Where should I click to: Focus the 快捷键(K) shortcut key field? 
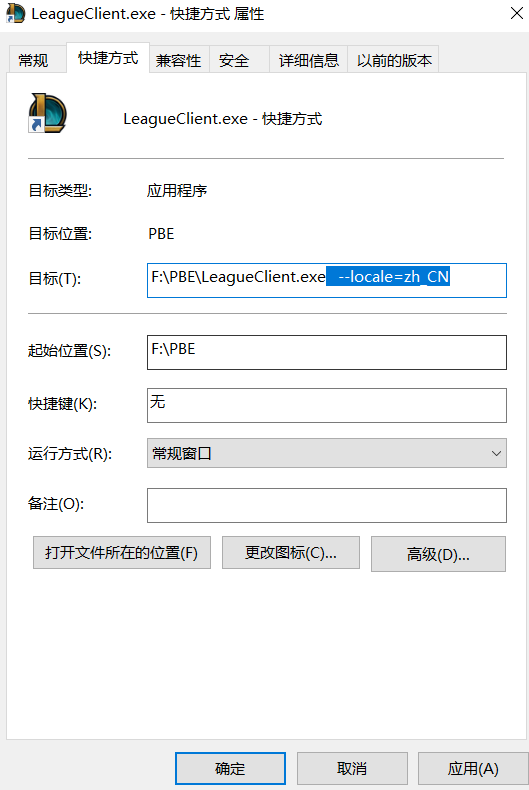click(x=326, y=405)
